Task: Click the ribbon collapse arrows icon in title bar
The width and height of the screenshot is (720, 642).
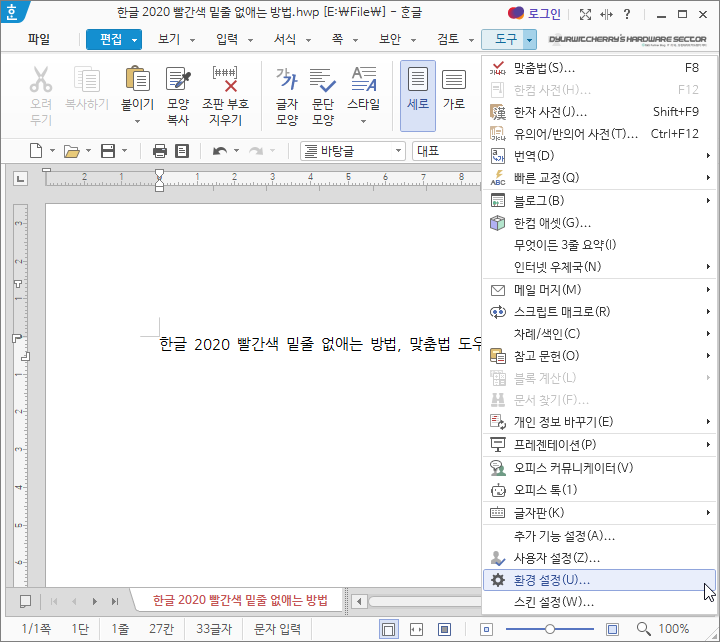Action: pos(606,14)
